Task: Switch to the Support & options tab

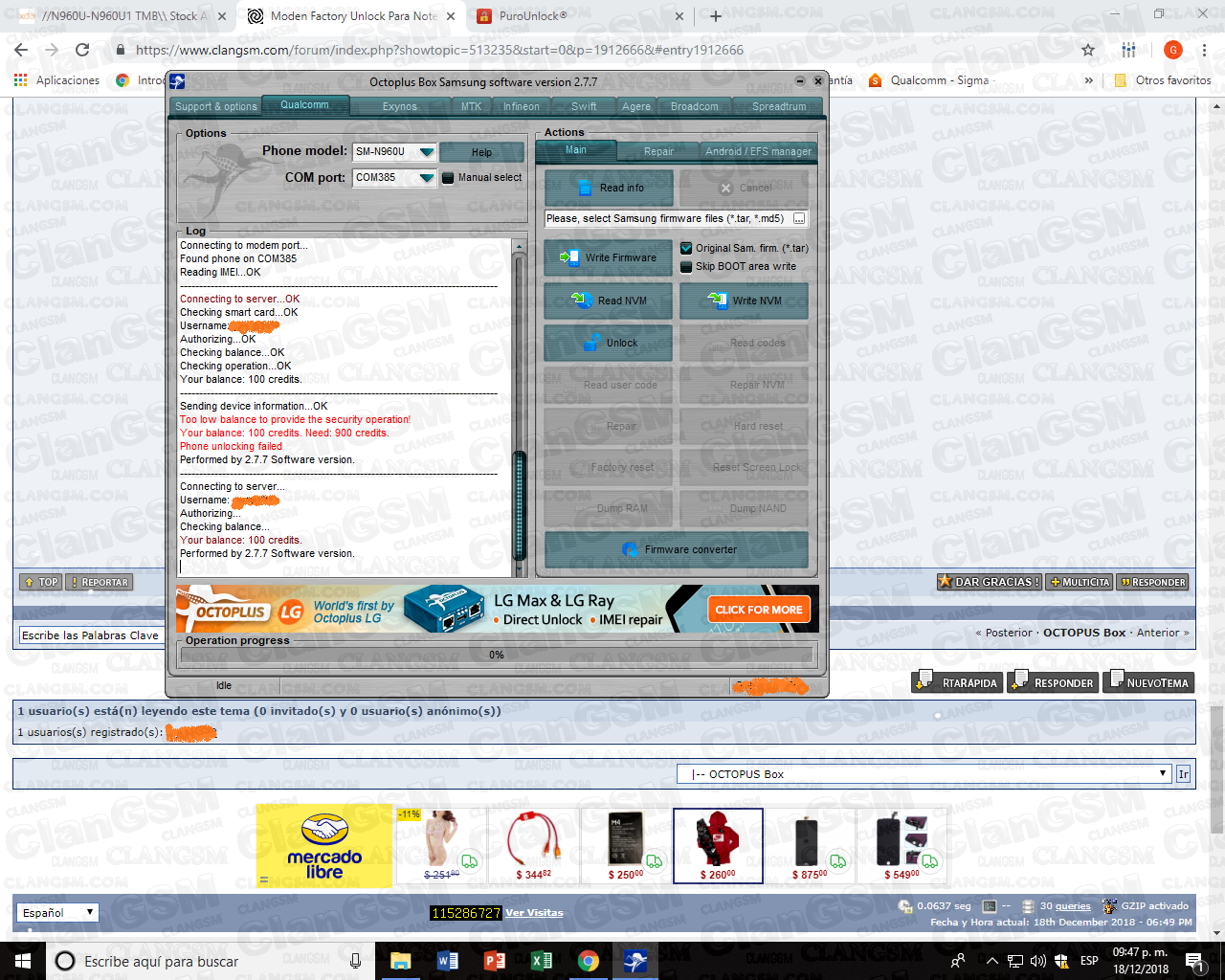Action: tap(216, 106)
